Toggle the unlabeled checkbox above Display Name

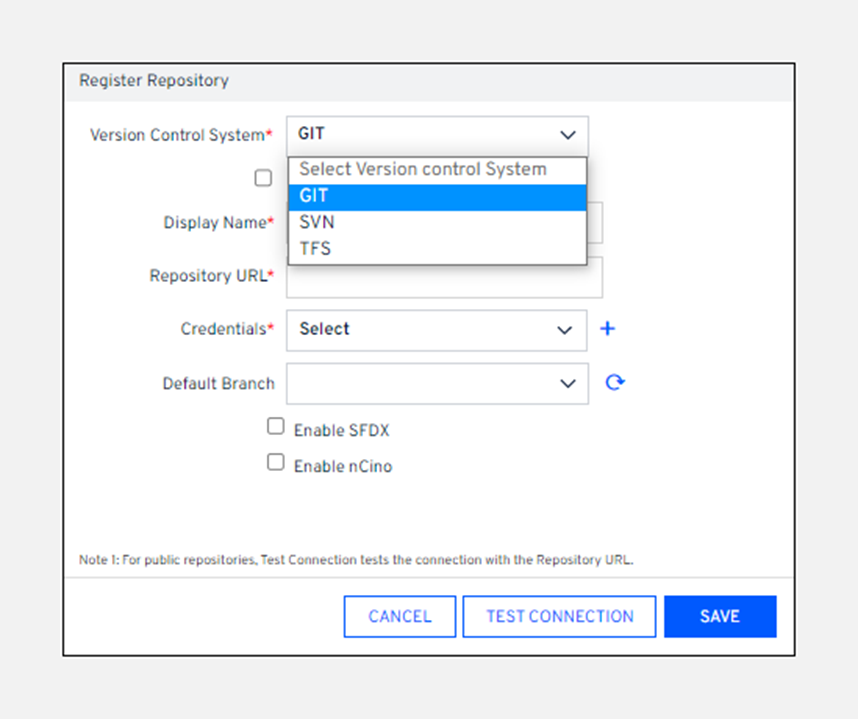(263, 178)
